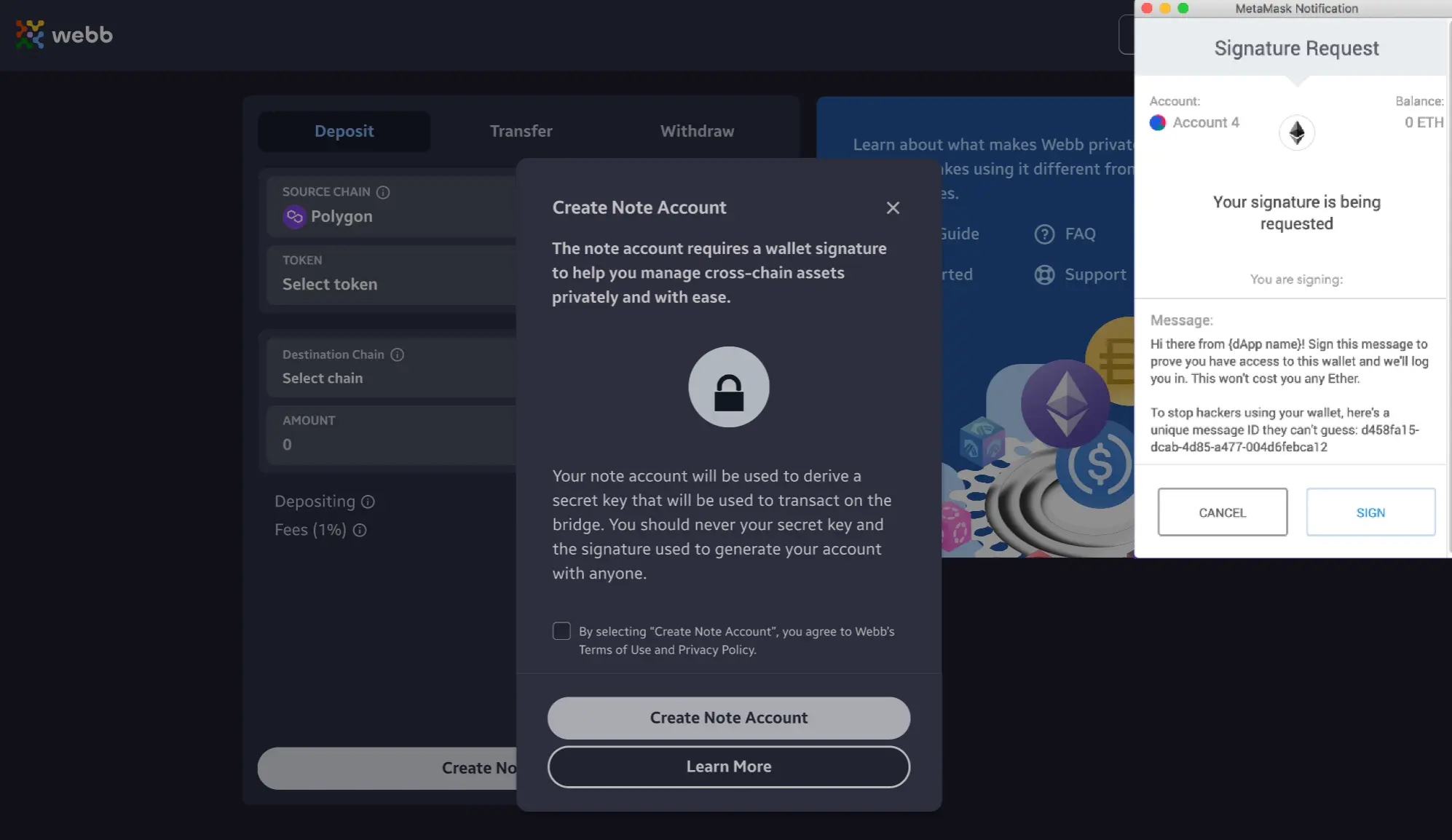Switch to the Transfer tab
The width and height of the screenshot is (1452, 840).
[521, 131]
